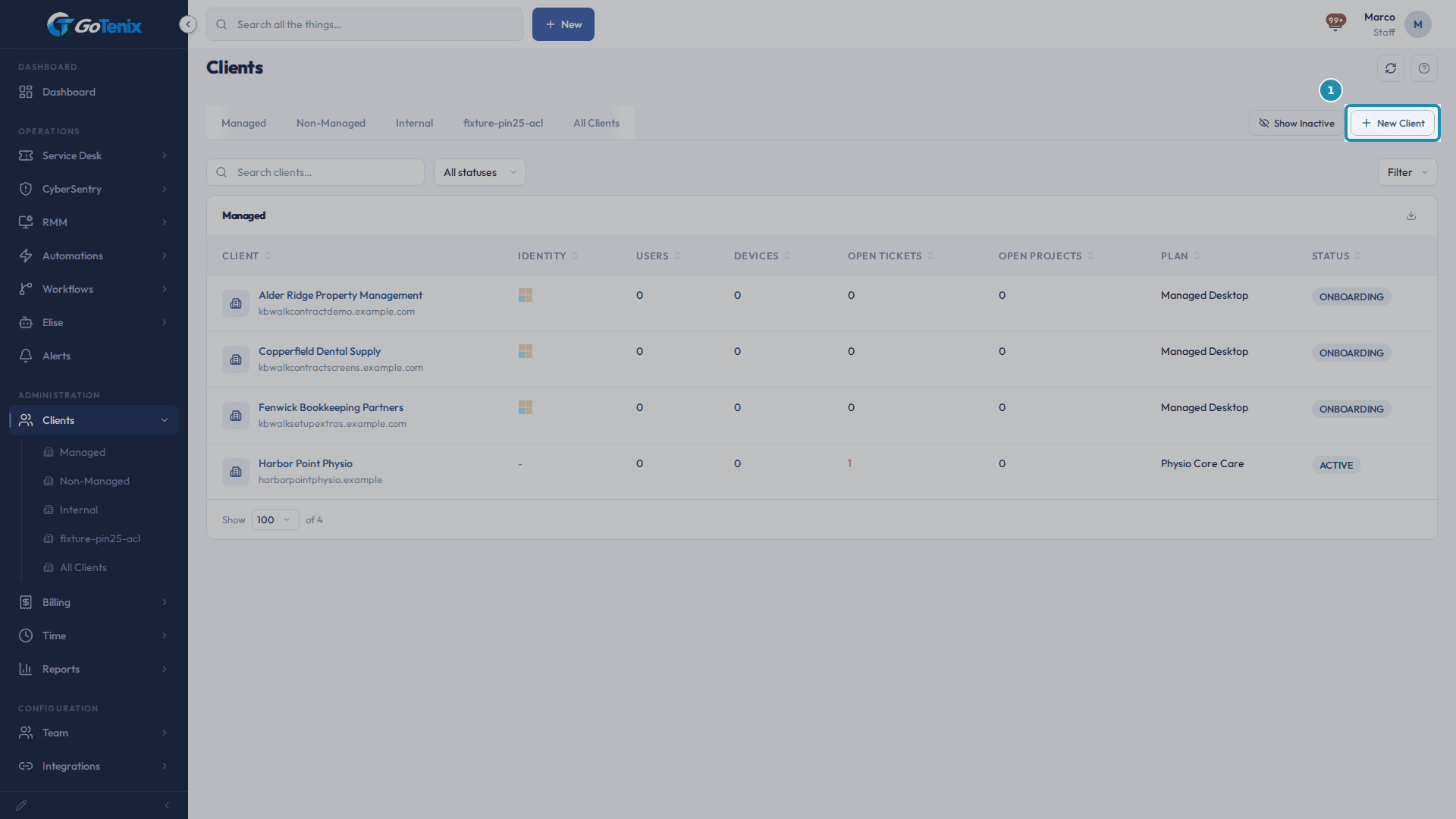Open Non-Managed under Clients in sidebar
1456x819 pixels.
[x=94, y=481]
